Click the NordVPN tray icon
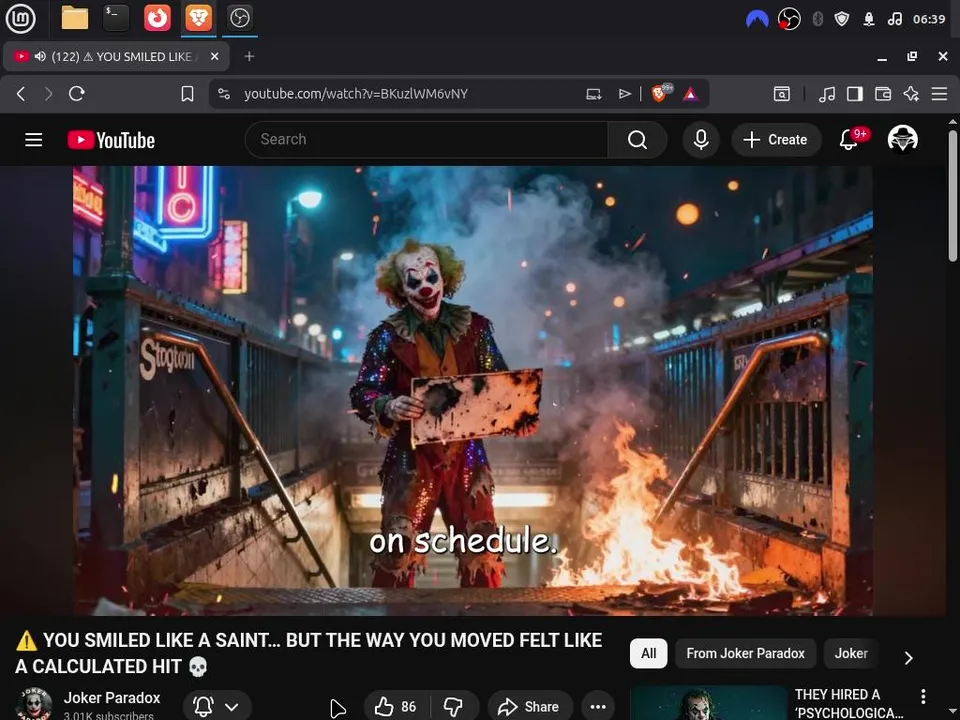 [x=757, y=20]
